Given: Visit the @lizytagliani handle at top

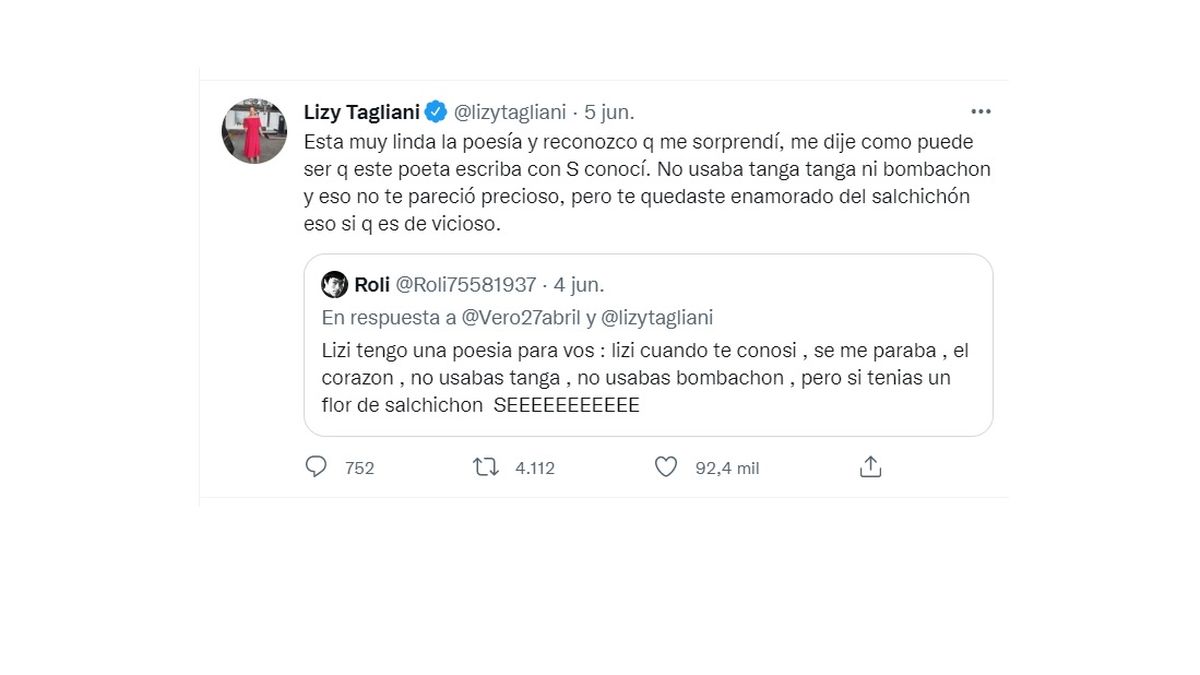Looking at the screenshot, I should pyautogui.click(x=510, y=111).
